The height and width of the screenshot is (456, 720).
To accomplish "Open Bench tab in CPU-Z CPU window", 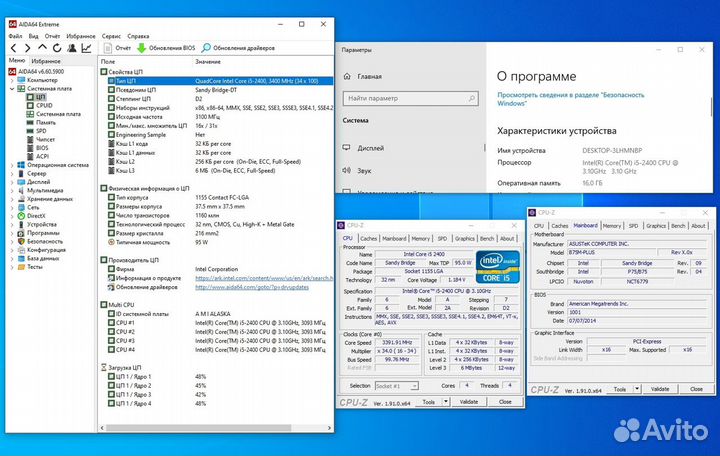I will [487, 238].
